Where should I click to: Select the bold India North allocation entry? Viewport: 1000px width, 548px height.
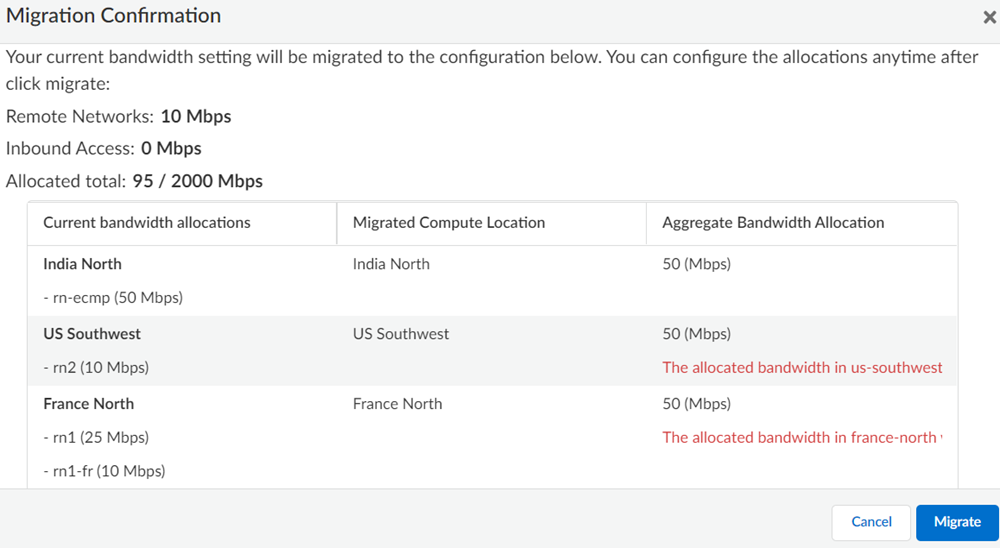(82, 264)
